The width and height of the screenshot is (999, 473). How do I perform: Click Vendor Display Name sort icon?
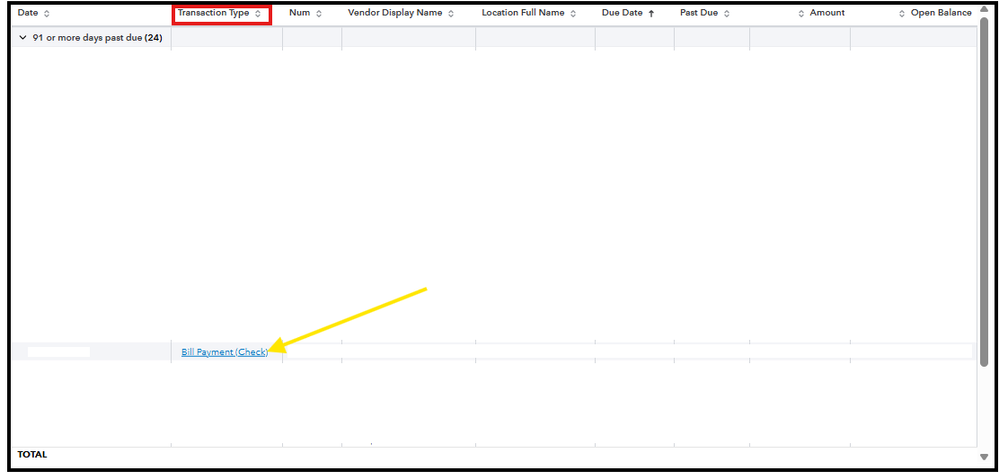(451, 13)
